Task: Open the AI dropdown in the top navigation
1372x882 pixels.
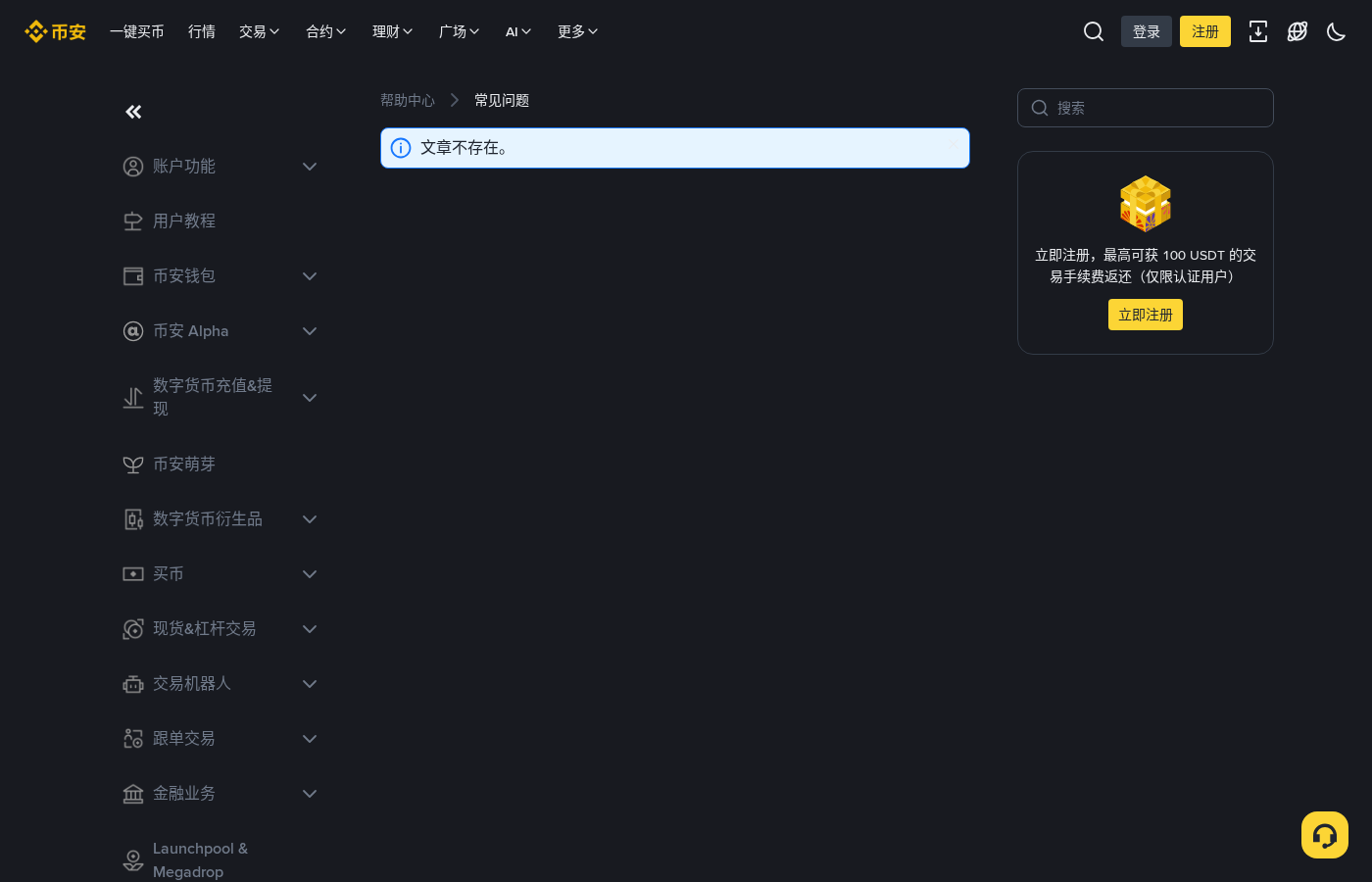Action: point(518,31)
